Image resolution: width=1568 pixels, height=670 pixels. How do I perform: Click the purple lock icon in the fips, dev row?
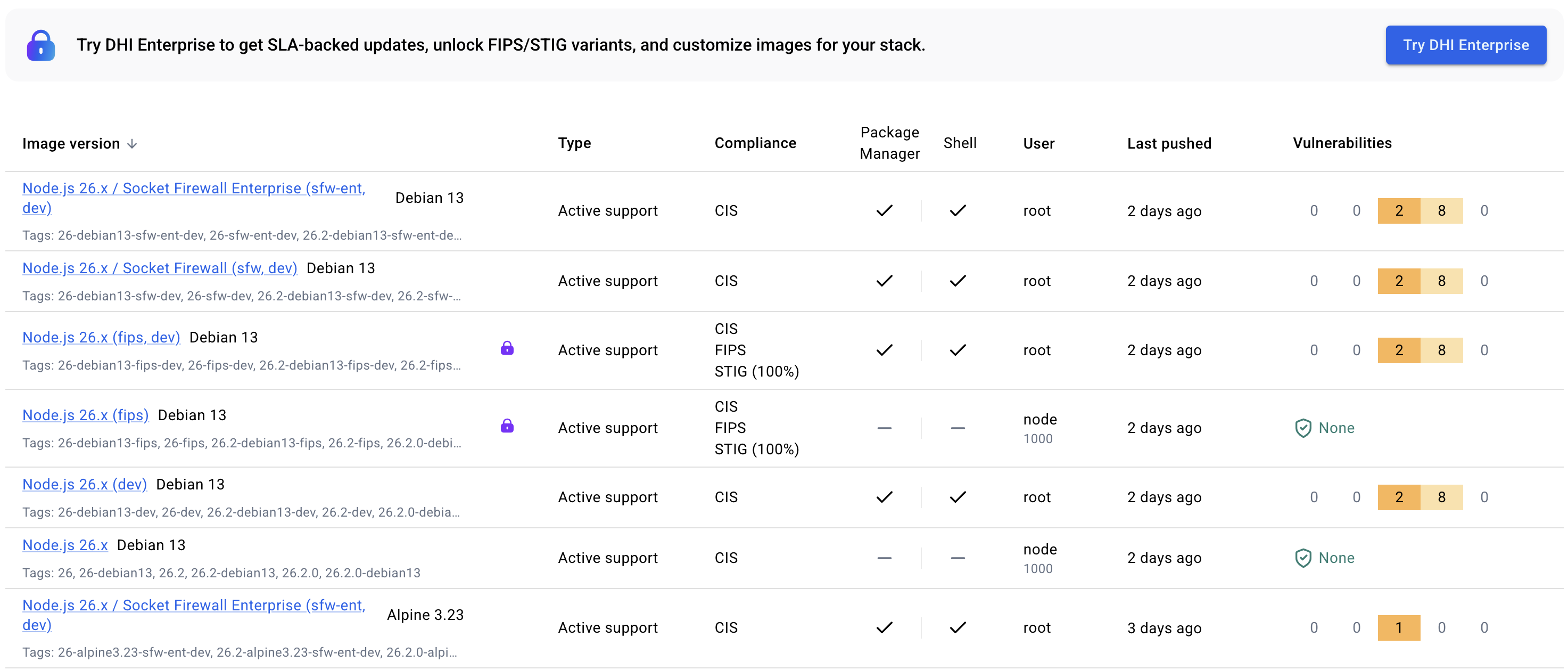coord(507,348)
